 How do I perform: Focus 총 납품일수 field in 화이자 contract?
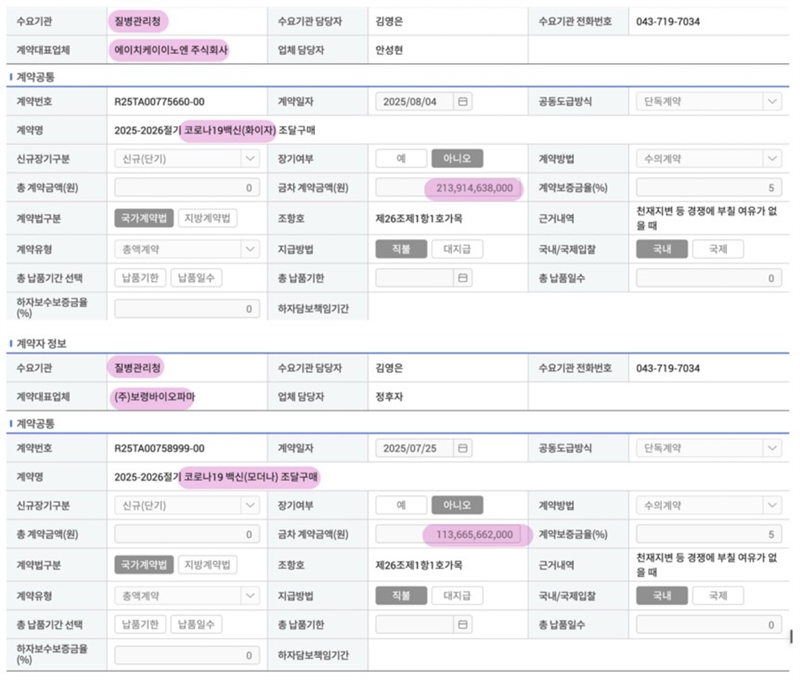click(x=709, y=278)
